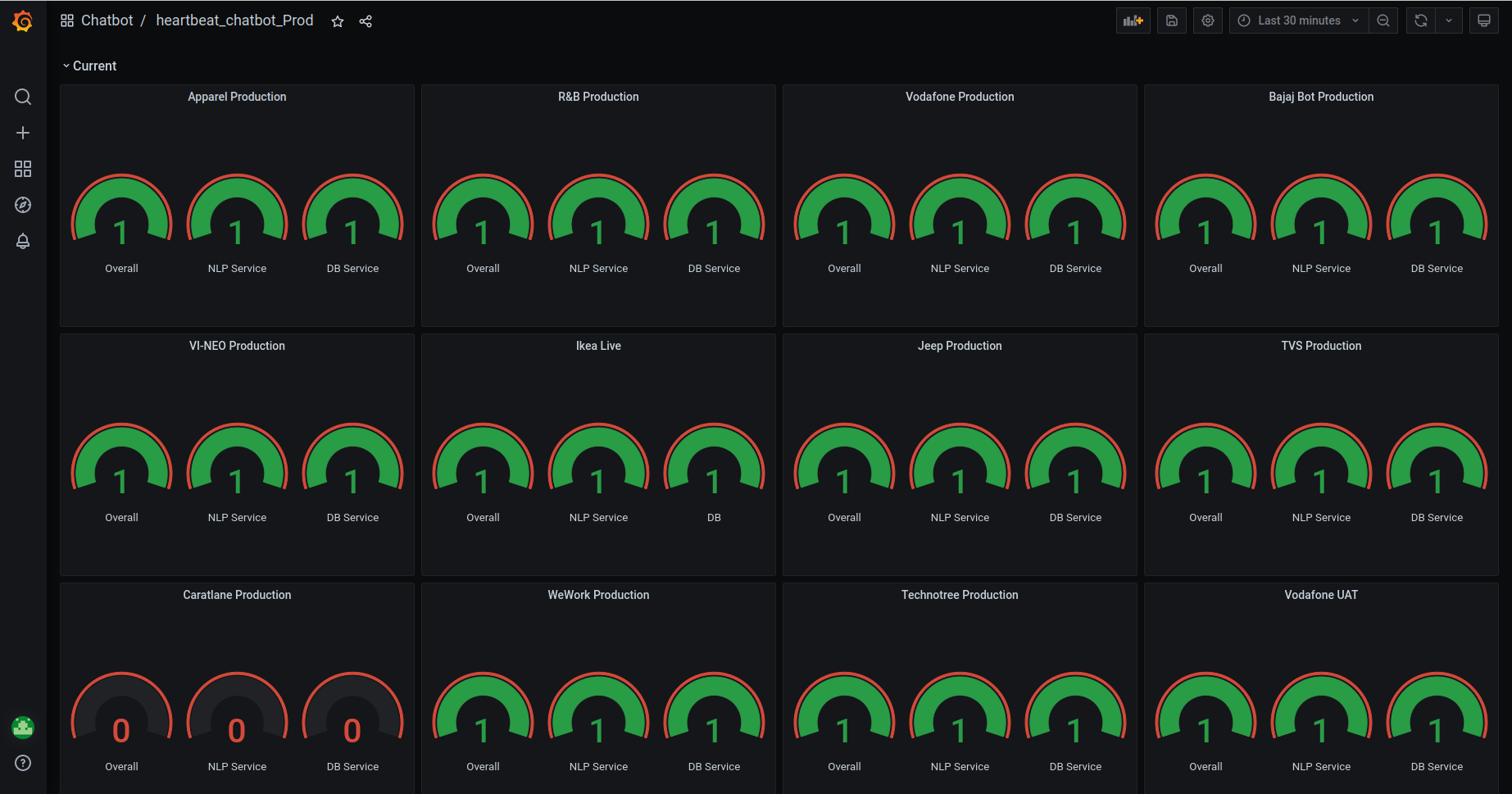Open the auto-refresh interval dropdown

(x=1450, y=20)
